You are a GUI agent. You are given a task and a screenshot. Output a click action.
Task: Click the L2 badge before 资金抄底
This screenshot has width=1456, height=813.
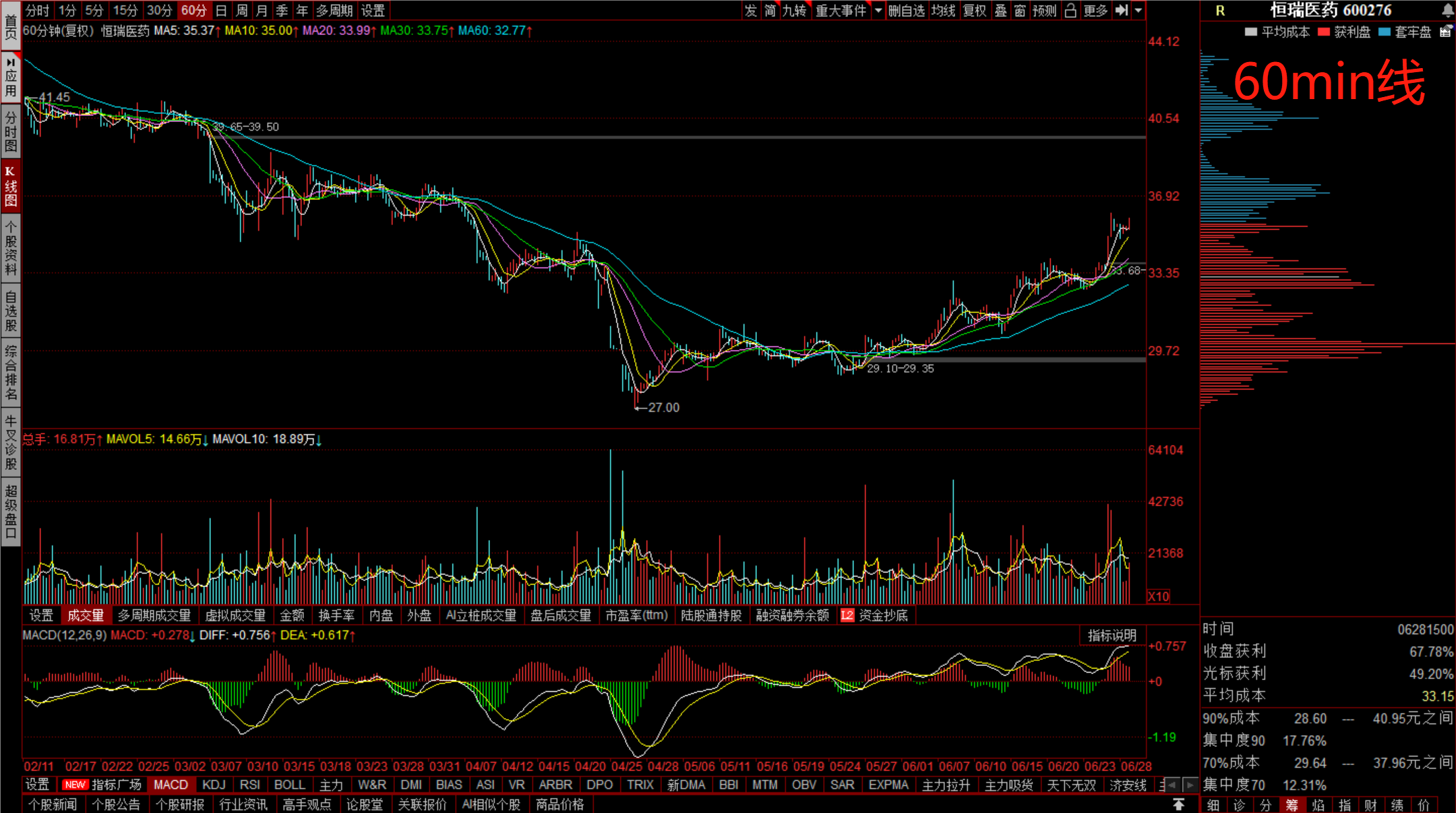point(847,615)
